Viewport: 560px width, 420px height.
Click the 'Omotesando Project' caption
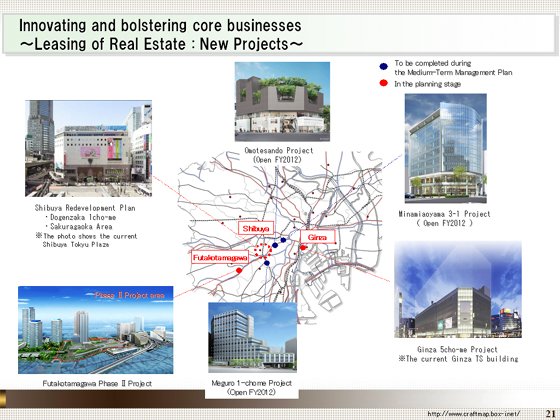[x=279, y=150]
